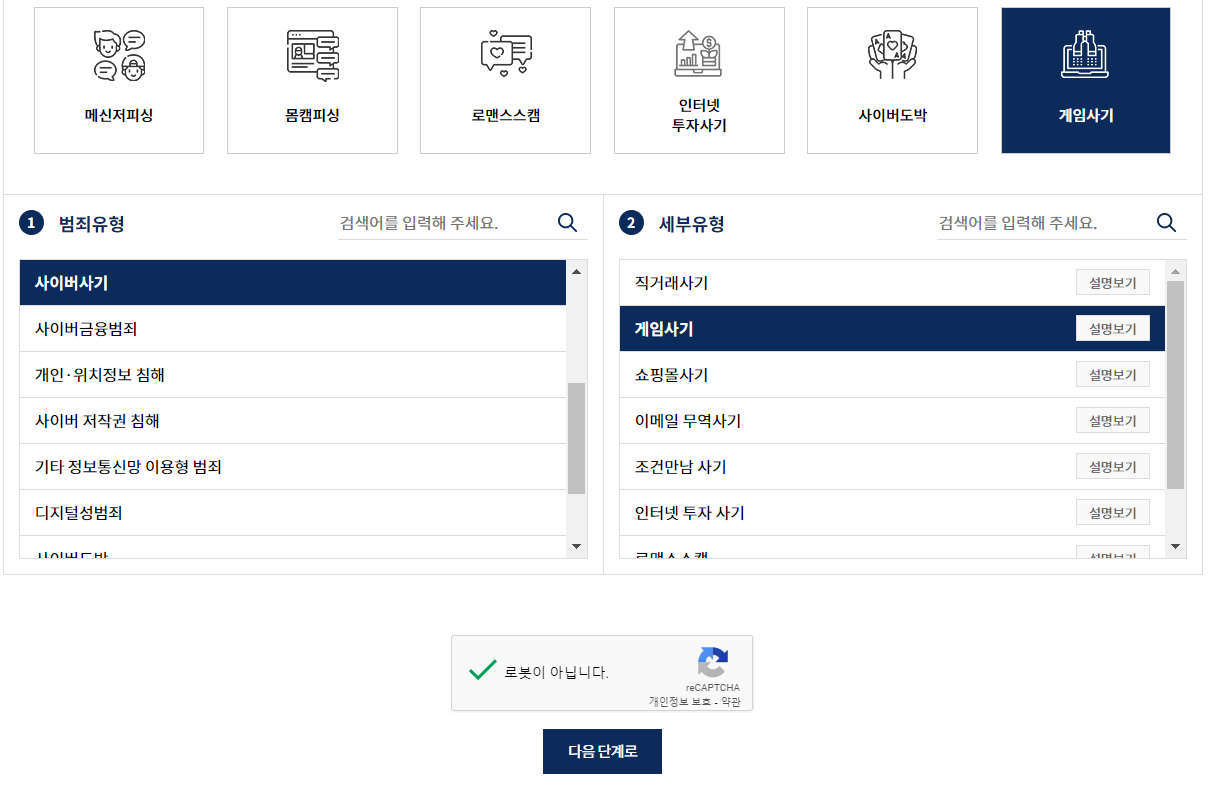The image size is (1211, 800).
Task: Open the reCAPTCHA 약관 link
Action: [x=733, y=703]
